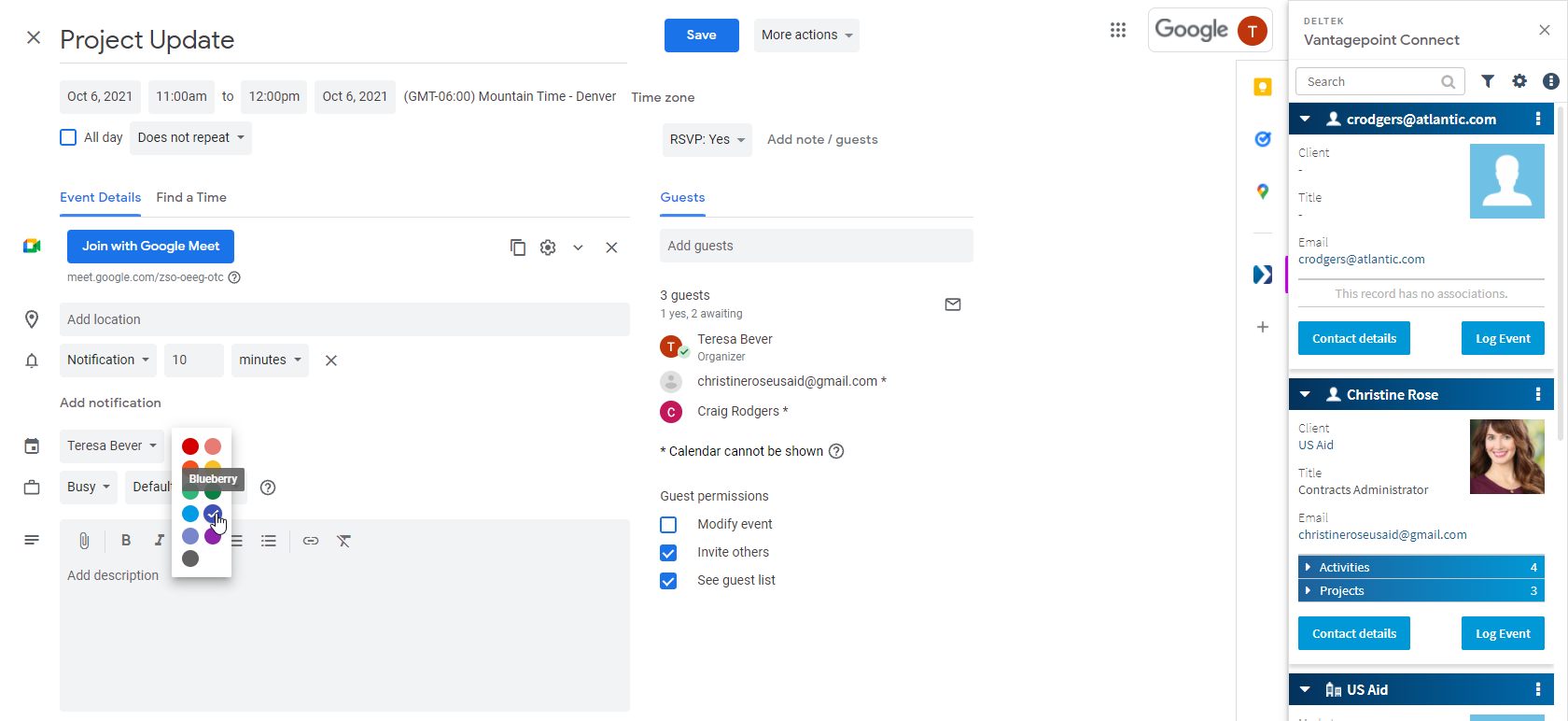Open Contact details for crodgers@atlantic.com
The height and width of the screenshot is (721, 1568).
point(1354,338)
